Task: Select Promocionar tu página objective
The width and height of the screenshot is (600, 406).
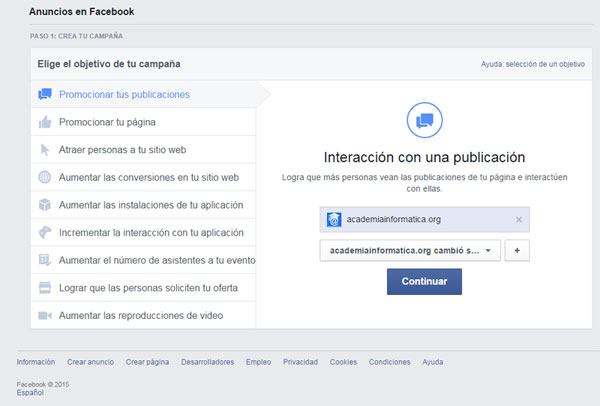Action: point(143,122)
